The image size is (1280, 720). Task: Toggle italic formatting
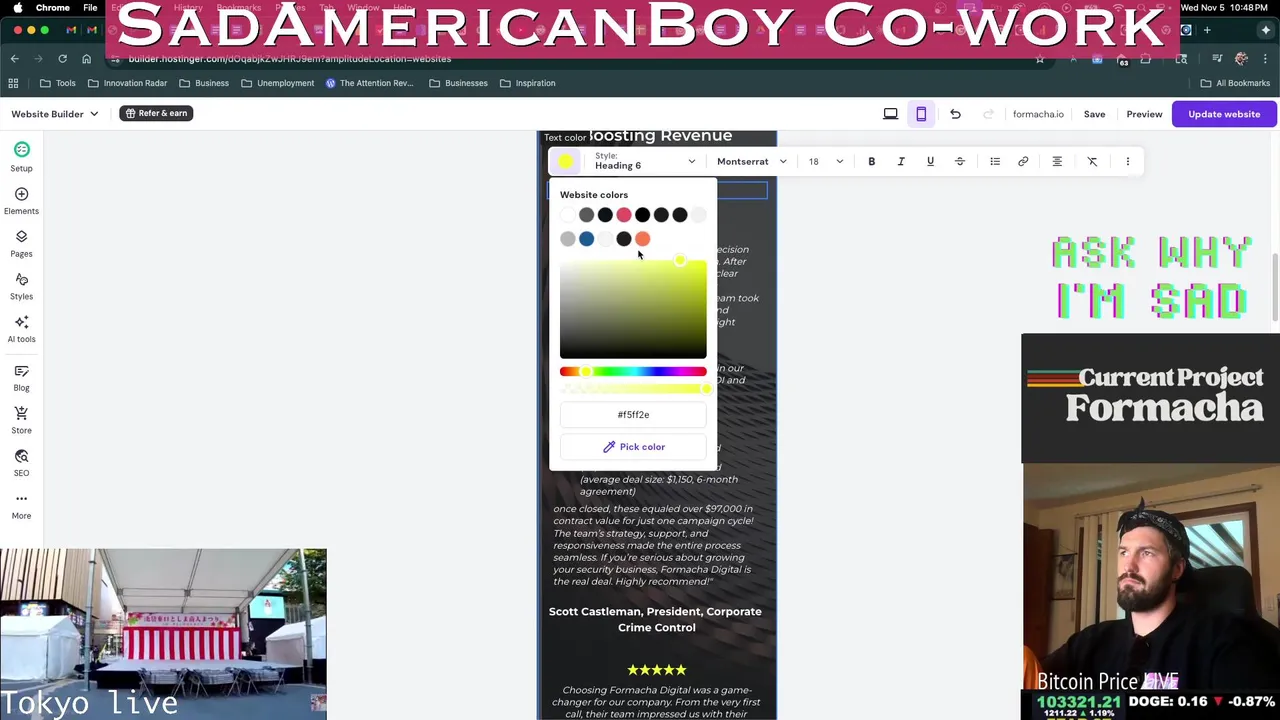tap(901, 161)
